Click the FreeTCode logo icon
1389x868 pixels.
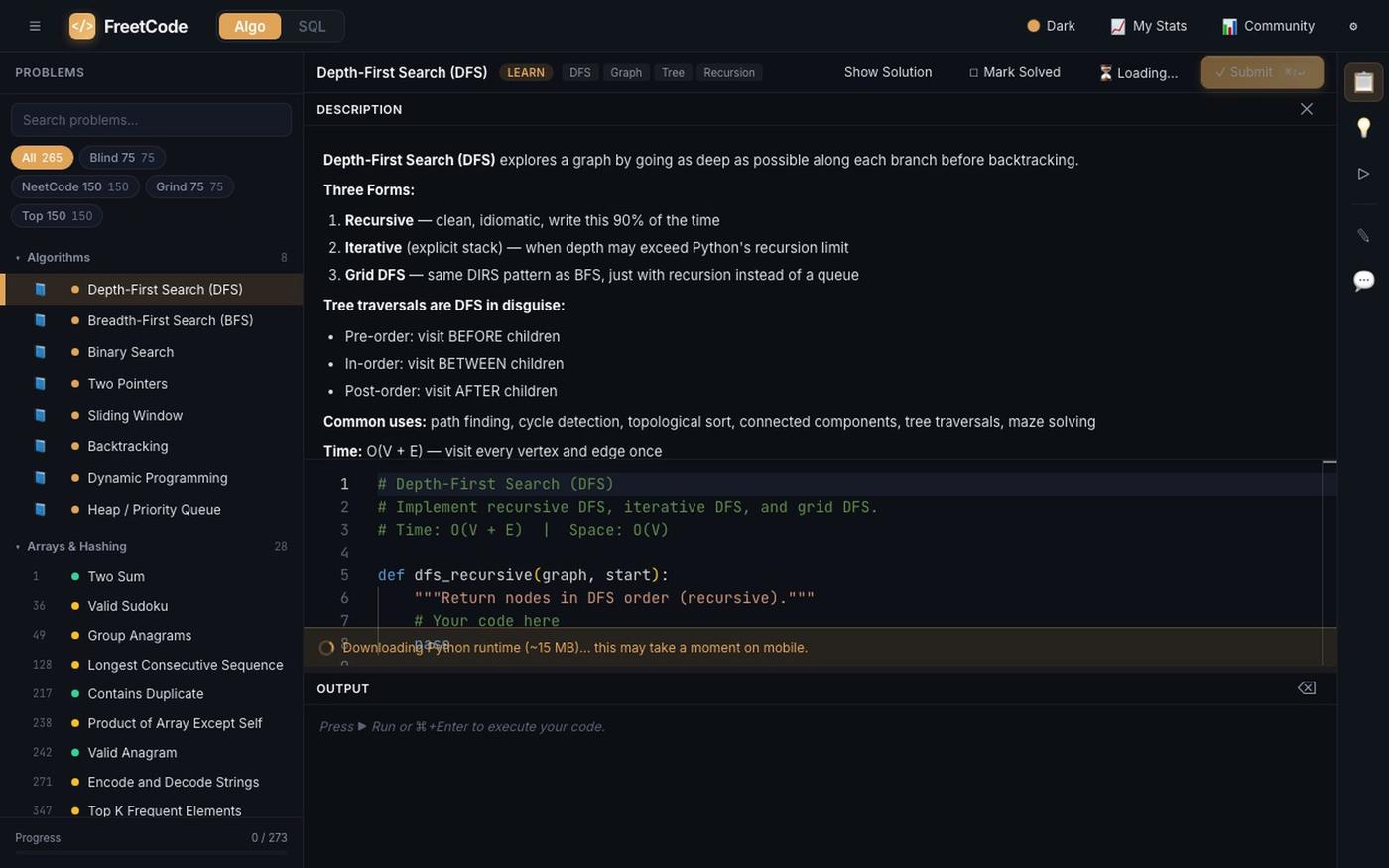click(x=82, y=26)
